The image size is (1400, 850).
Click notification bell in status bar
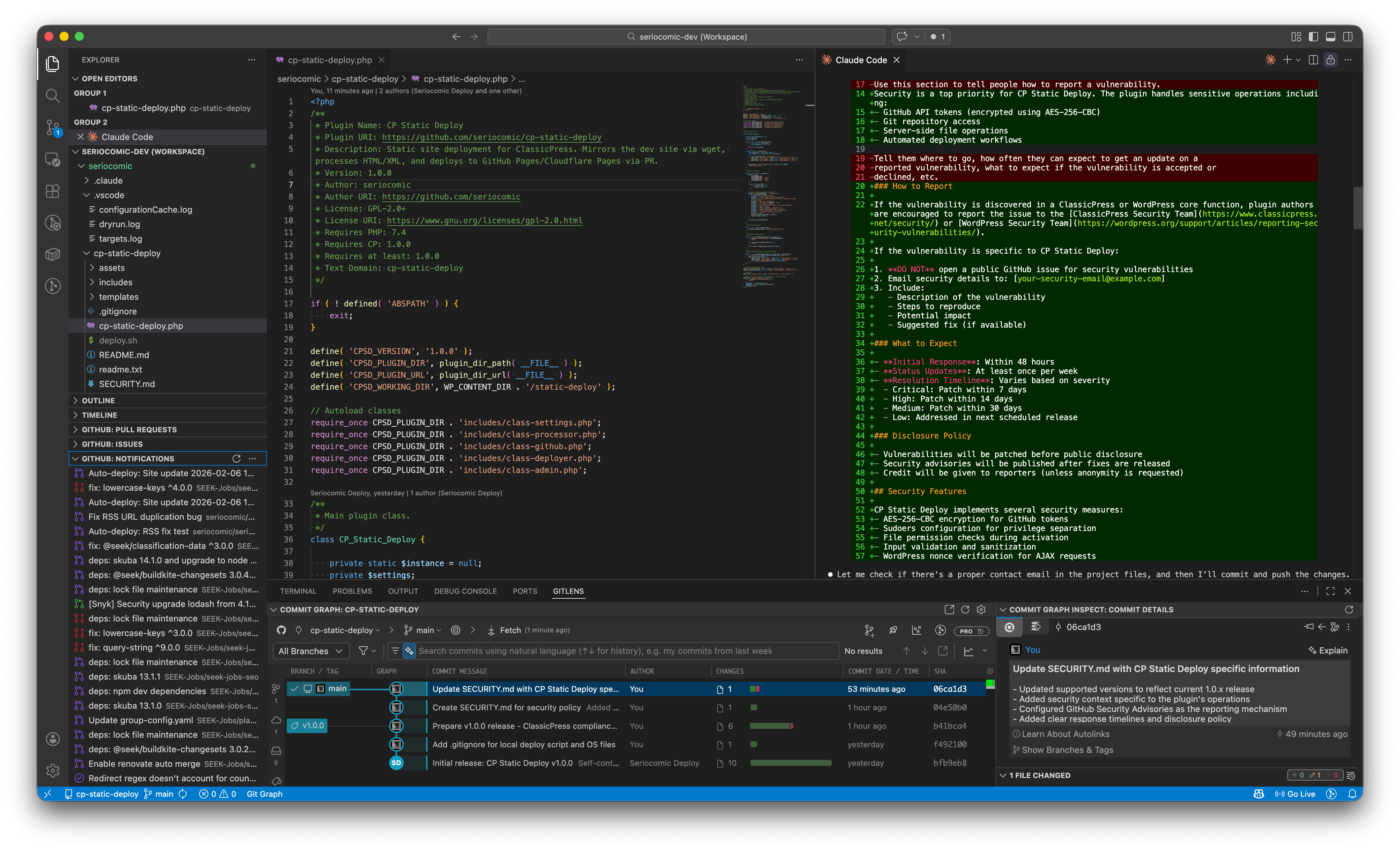(x=1352, y=794)
